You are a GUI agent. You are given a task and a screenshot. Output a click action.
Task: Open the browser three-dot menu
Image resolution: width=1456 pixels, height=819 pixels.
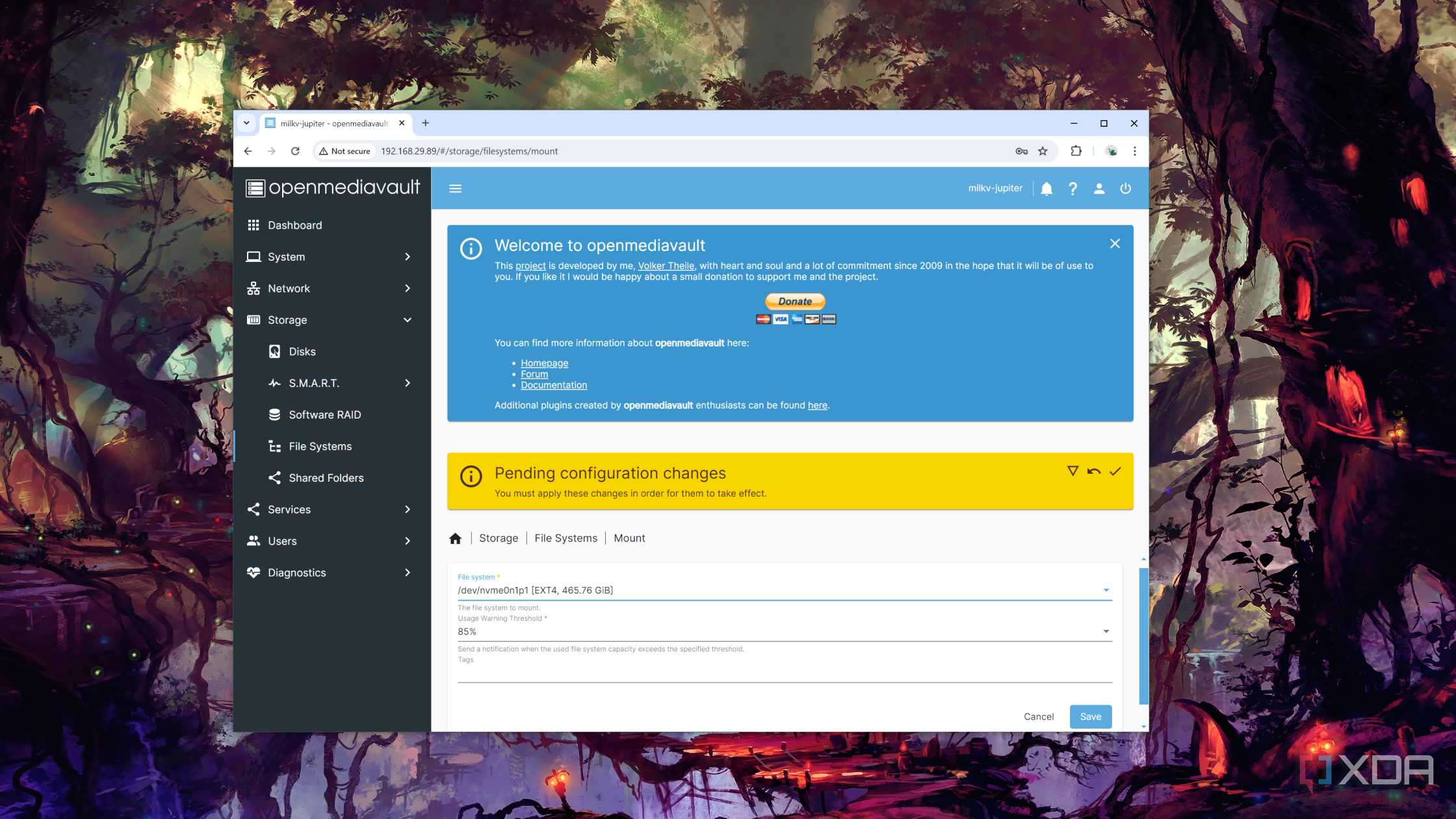pyautogui.click(x=1135, y=151)
